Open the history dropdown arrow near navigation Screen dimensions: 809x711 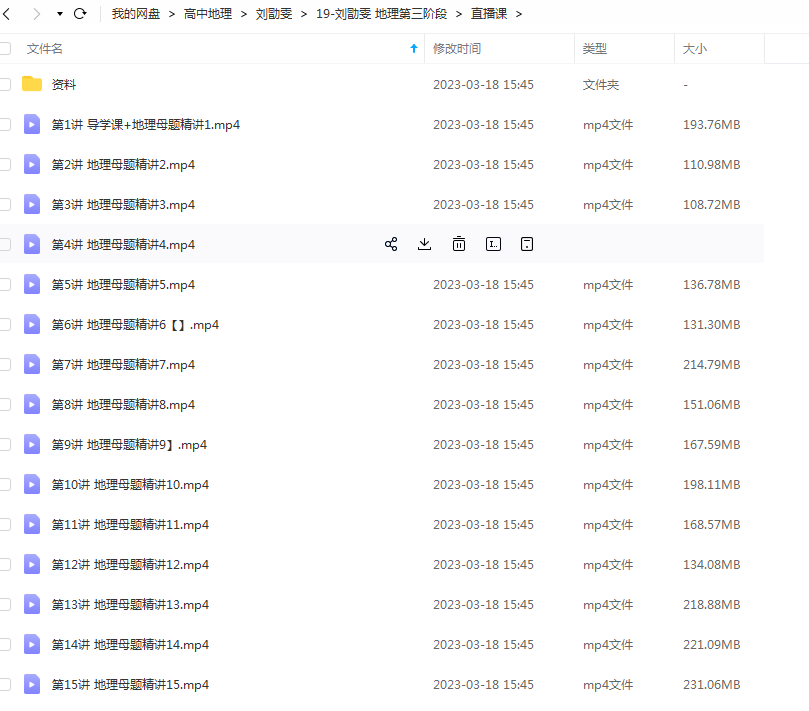[59, 14]
